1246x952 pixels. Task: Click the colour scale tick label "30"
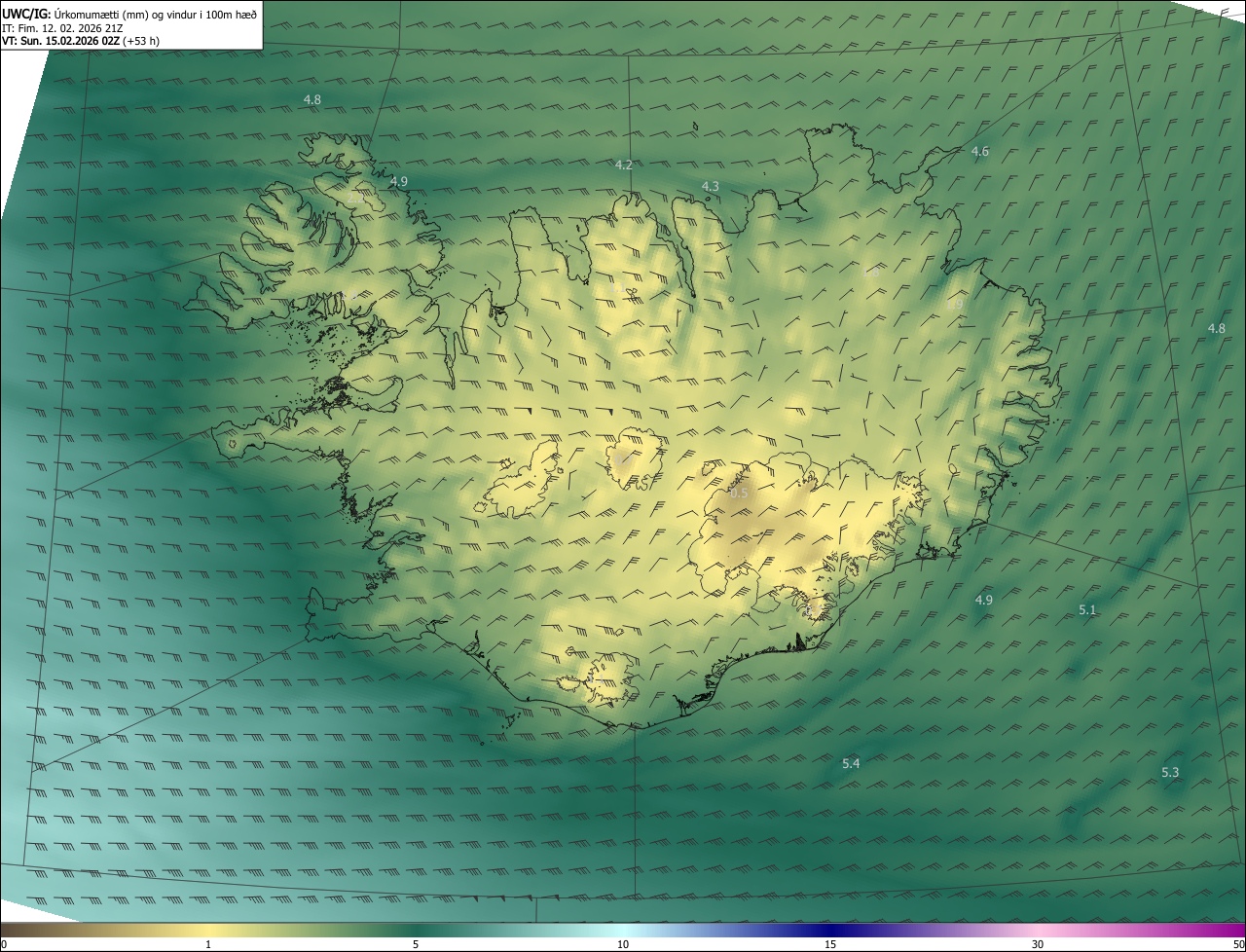click(x=1038, y=944)
